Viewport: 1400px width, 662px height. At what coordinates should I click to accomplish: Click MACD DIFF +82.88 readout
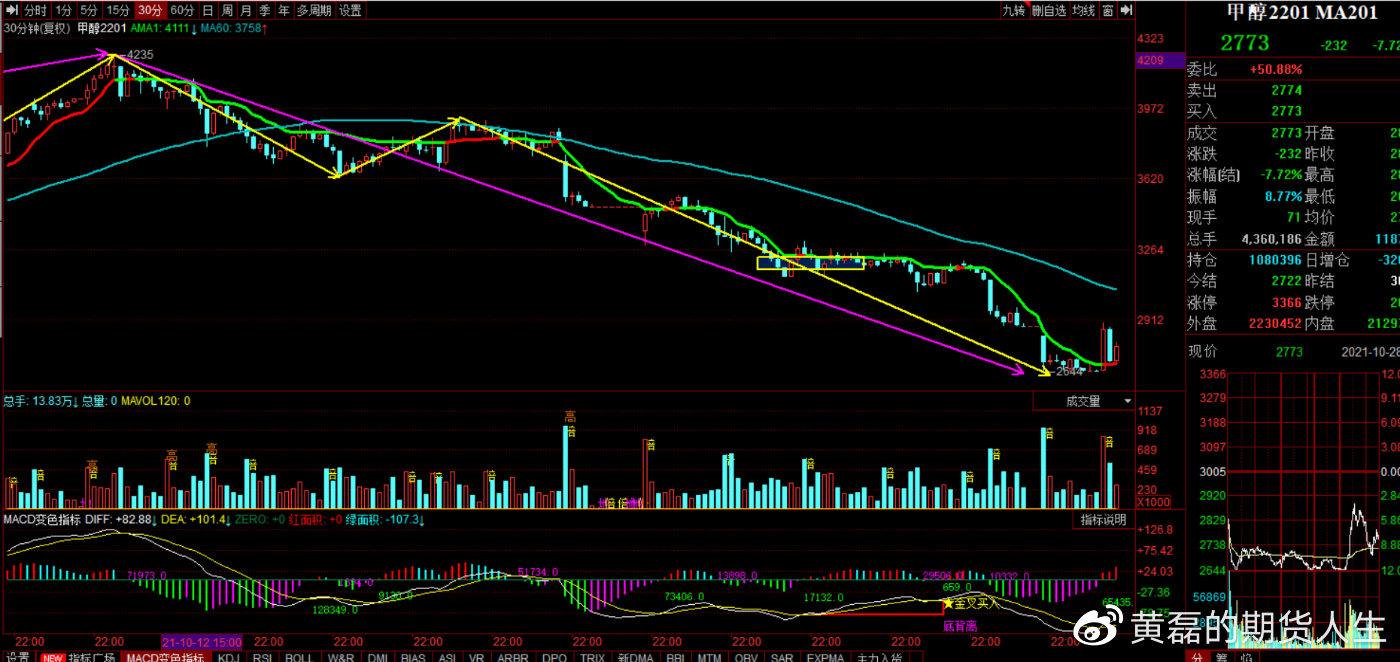click(x=116, y=520)
